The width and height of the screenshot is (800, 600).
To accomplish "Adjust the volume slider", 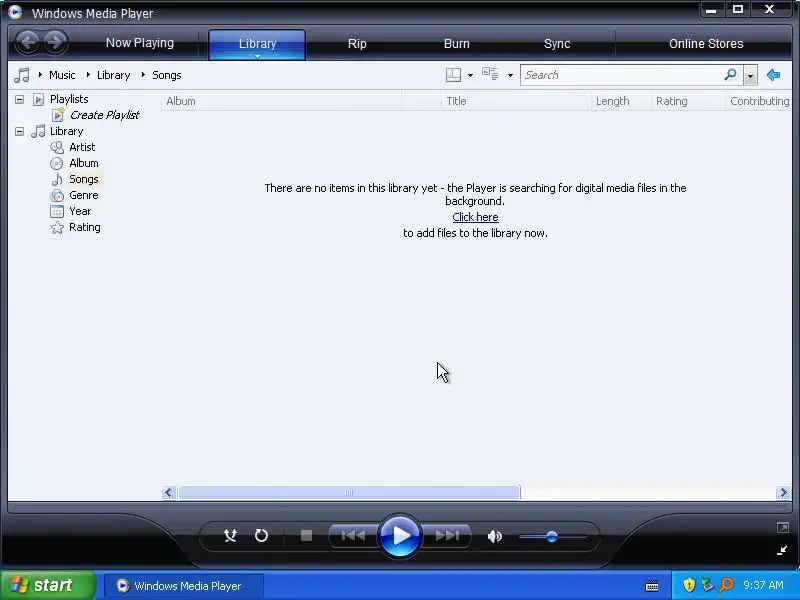I will [553, 536].
